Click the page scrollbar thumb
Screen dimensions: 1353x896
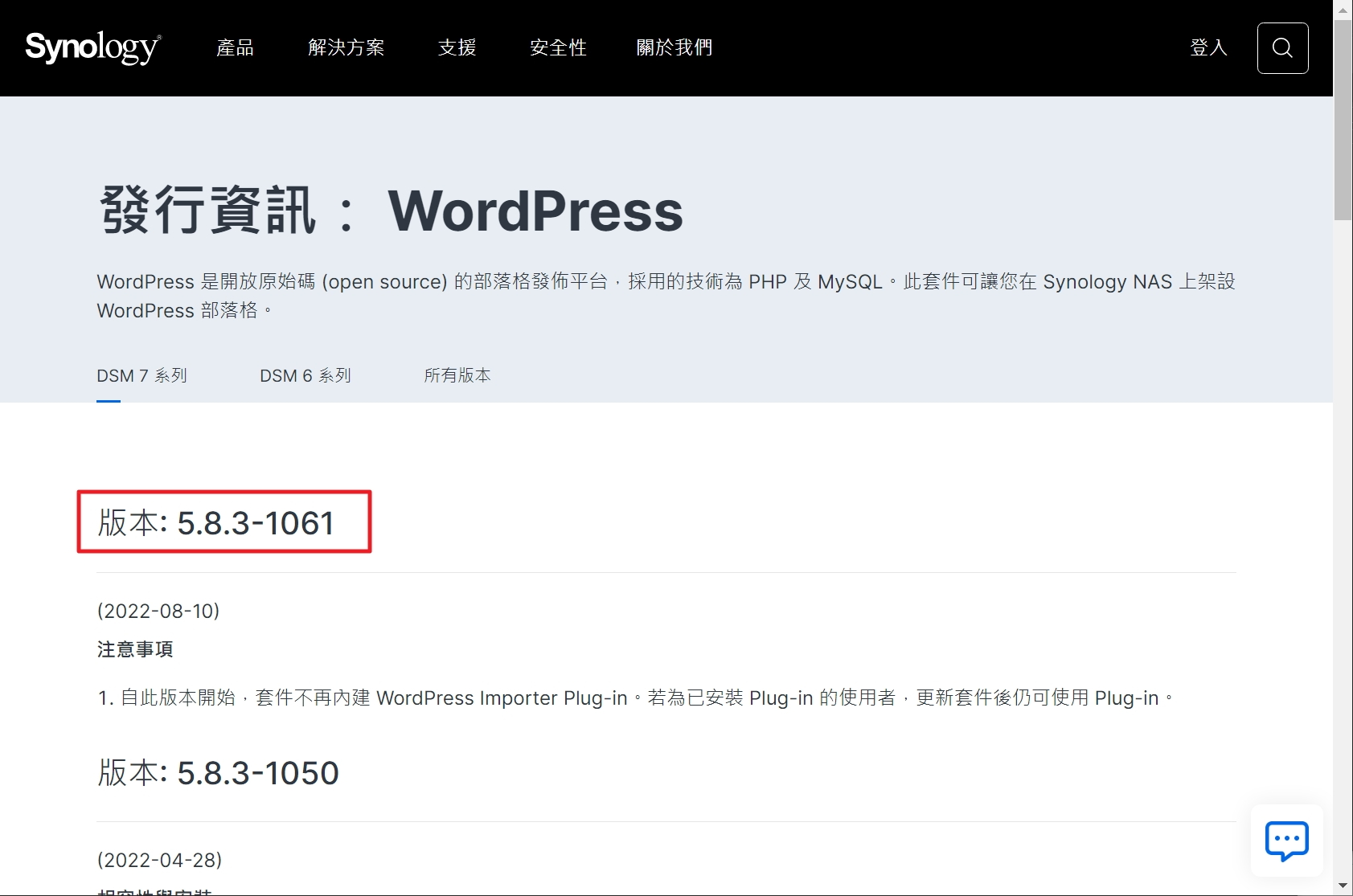pyautogui.click(x=1343, y=119)
